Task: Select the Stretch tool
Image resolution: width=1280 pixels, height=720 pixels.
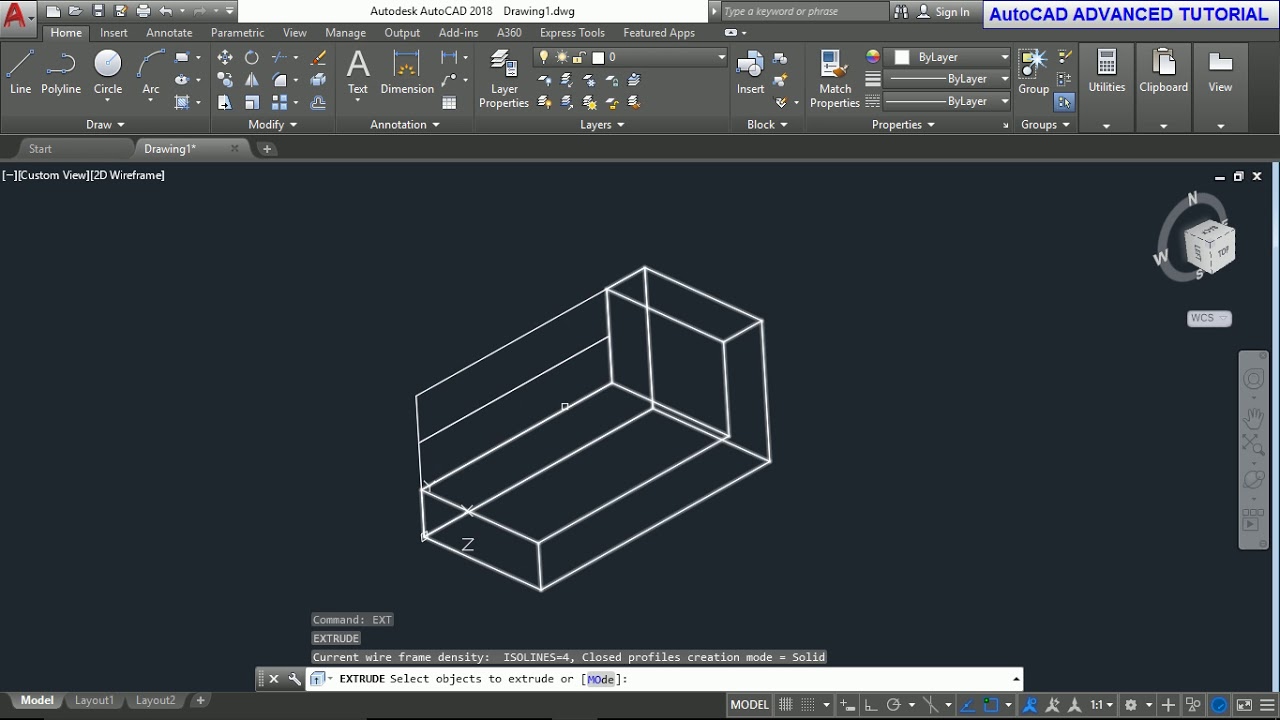Action: click(225, 102)
